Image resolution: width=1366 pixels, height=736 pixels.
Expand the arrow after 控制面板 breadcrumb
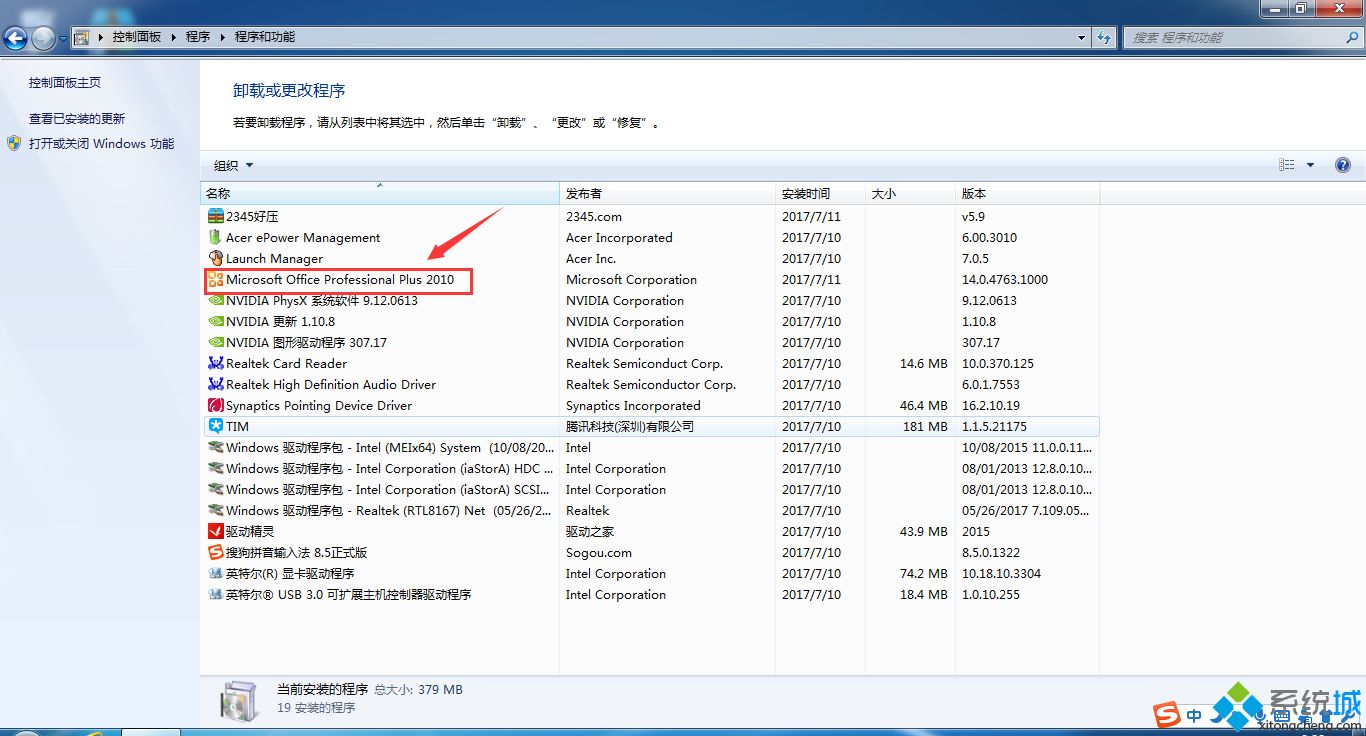(173, 37)
